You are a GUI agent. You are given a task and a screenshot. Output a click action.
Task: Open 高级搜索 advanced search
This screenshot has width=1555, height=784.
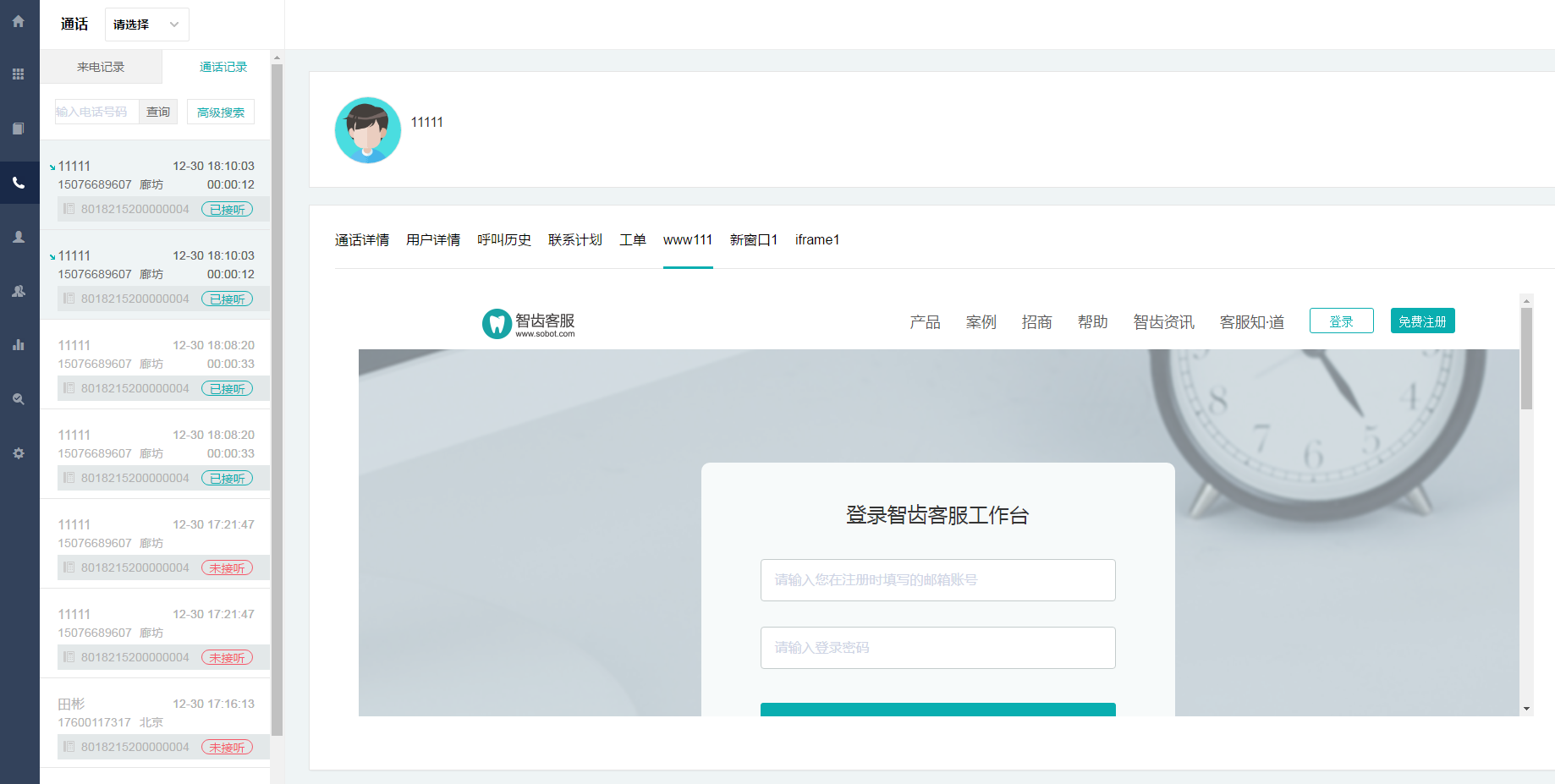(x=221, y=112)
